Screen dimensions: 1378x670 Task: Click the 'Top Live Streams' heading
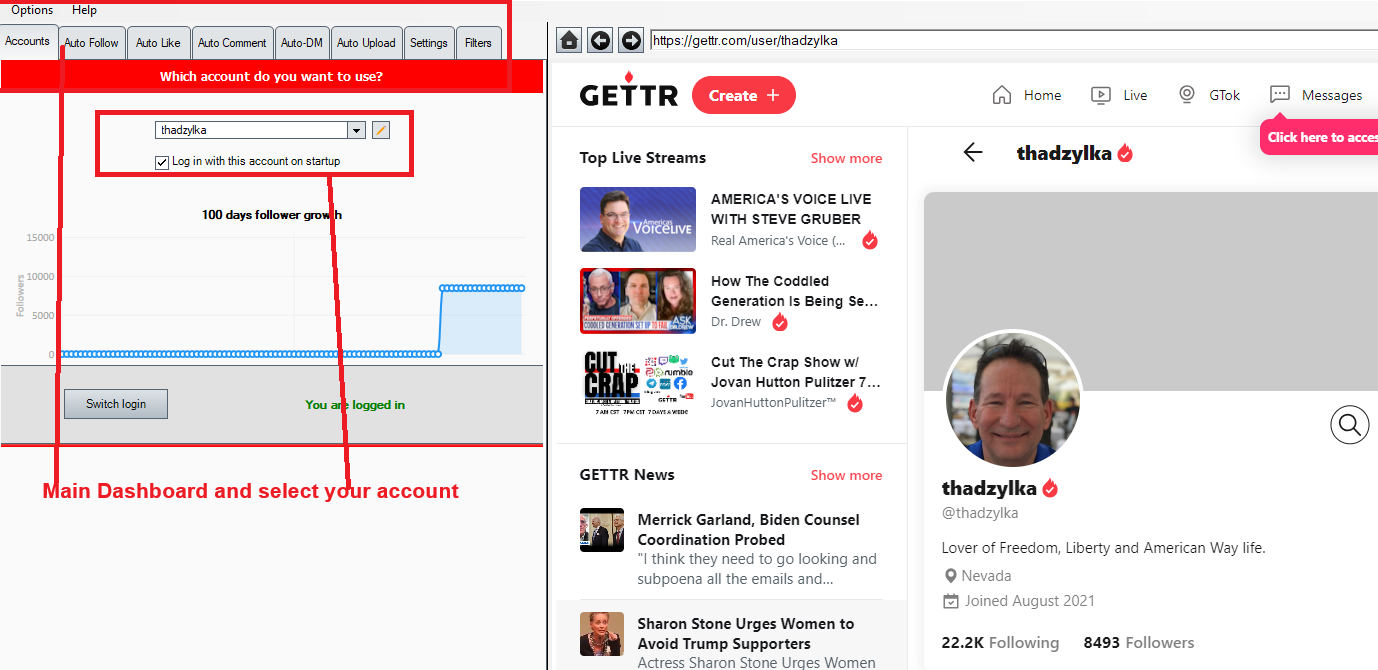[x=643, y=158]
